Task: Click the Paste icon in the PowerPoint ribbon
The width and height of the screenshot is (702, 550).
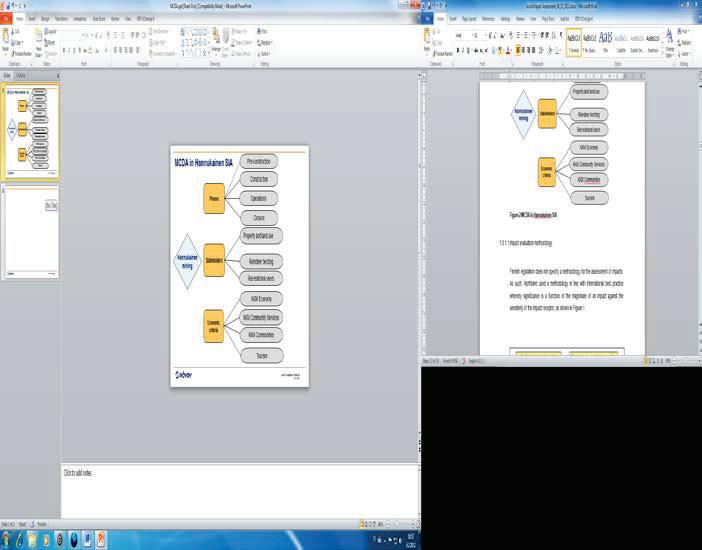Action: pos(5,39)
